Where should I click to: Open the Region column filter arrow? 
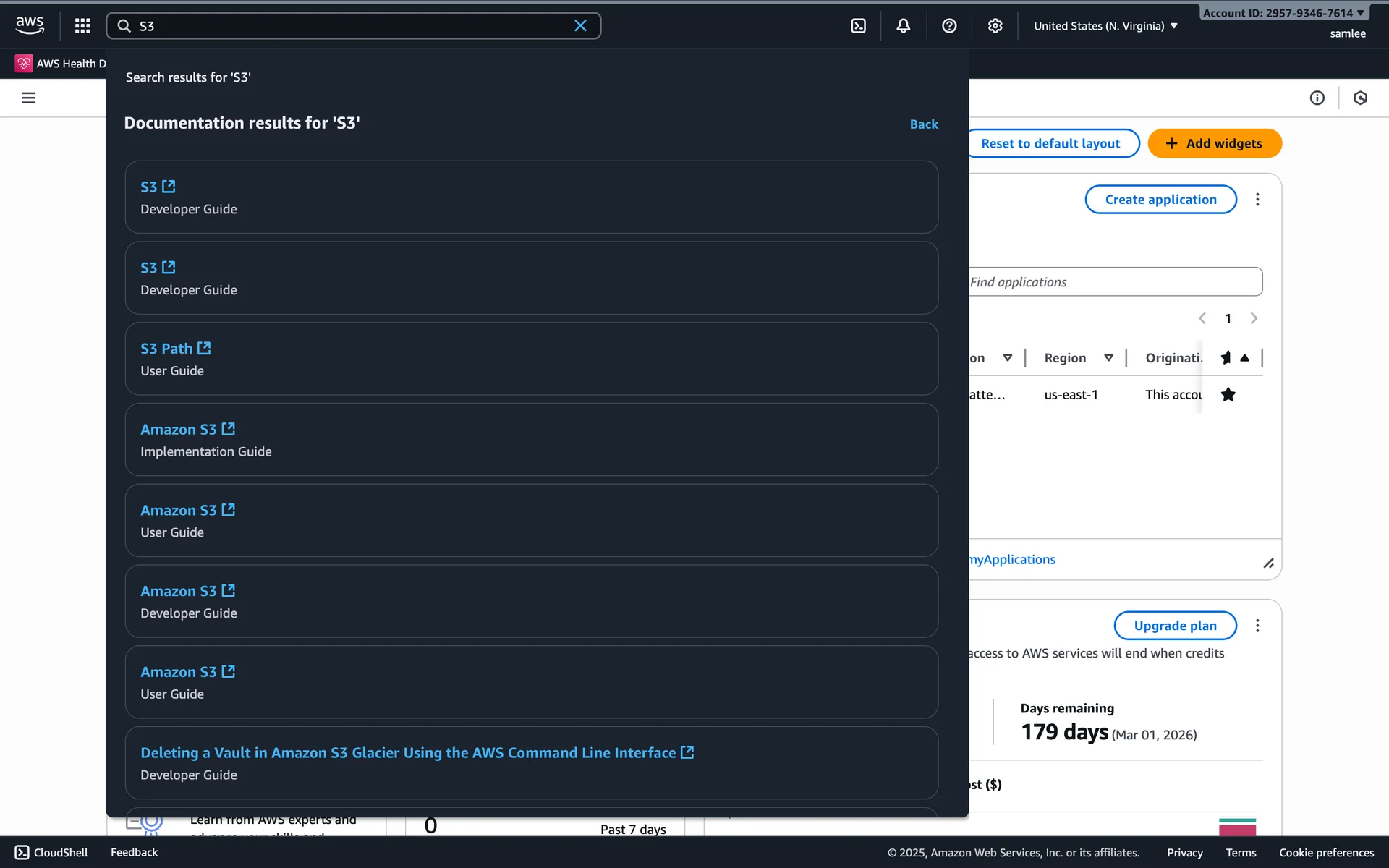(x=1108, y=358)
